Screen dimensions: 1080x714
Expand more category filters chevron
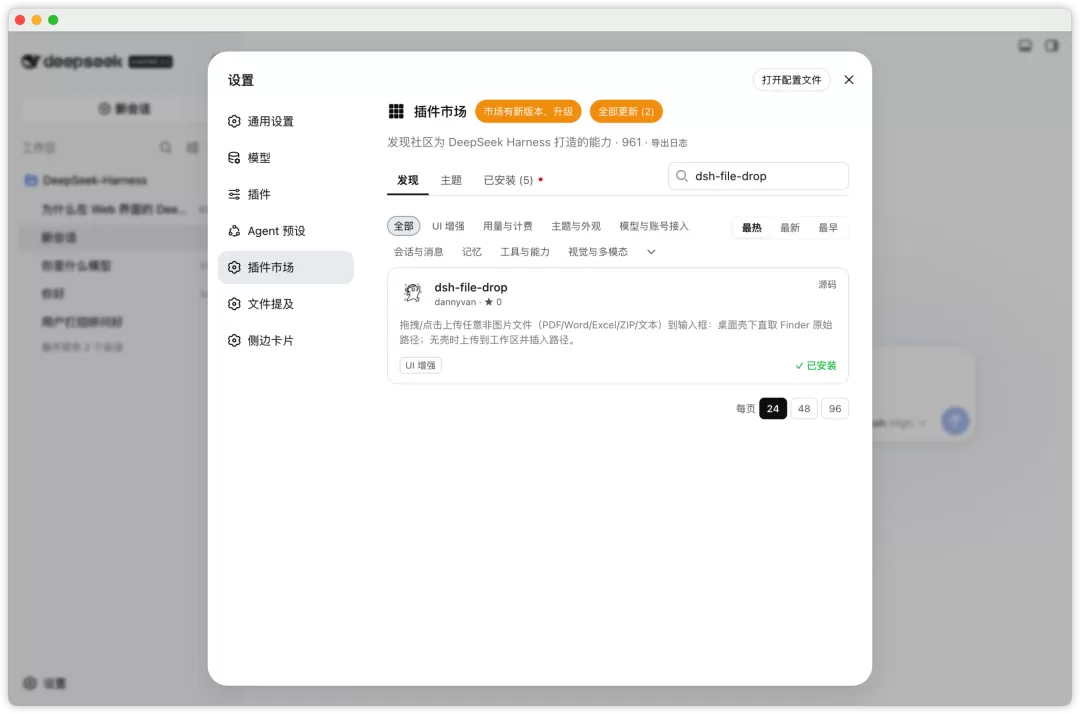coord(651,252)
